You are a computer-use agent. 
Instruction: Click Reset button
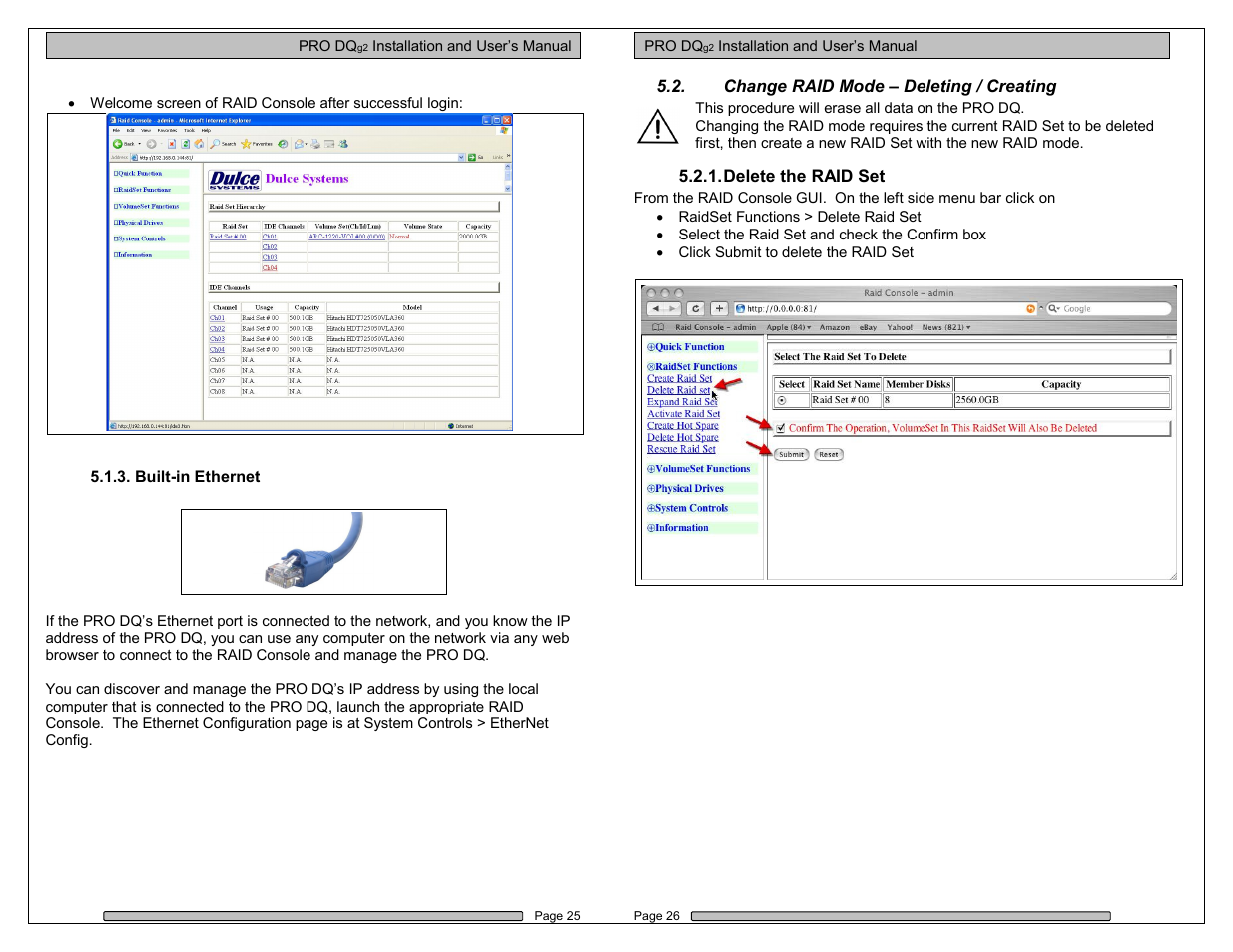click(829, 455)
